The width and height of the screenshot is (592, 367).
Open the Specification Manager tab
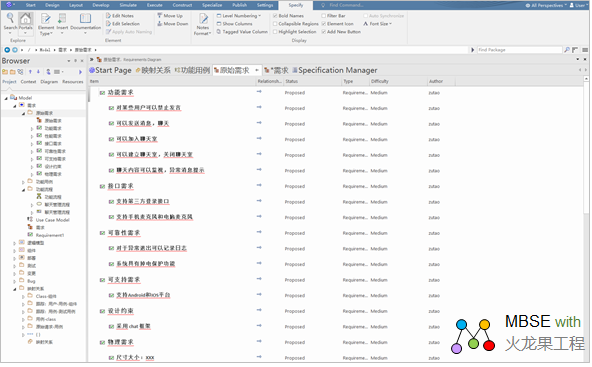335,70
